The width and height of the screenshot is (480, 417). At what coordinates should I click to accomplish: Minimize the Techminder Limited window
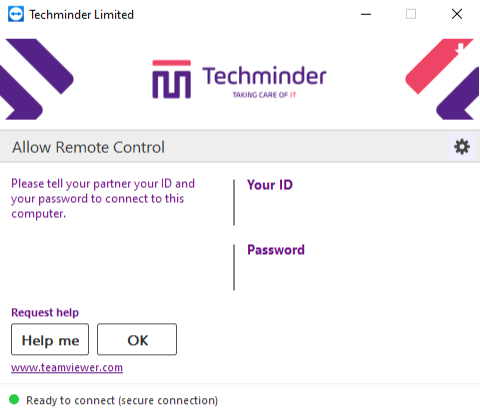[x=366, y=14]
